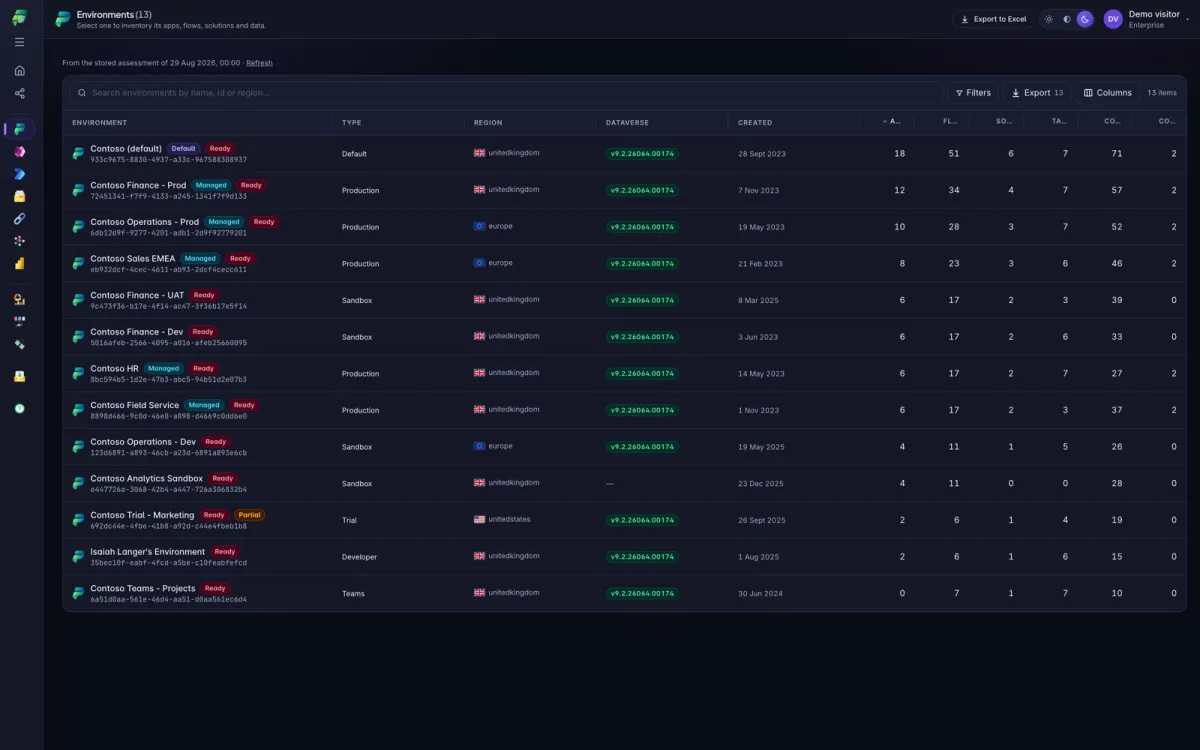Switch to light theme sun toggle
The image size is (1200, 750).
[1049, 19]
